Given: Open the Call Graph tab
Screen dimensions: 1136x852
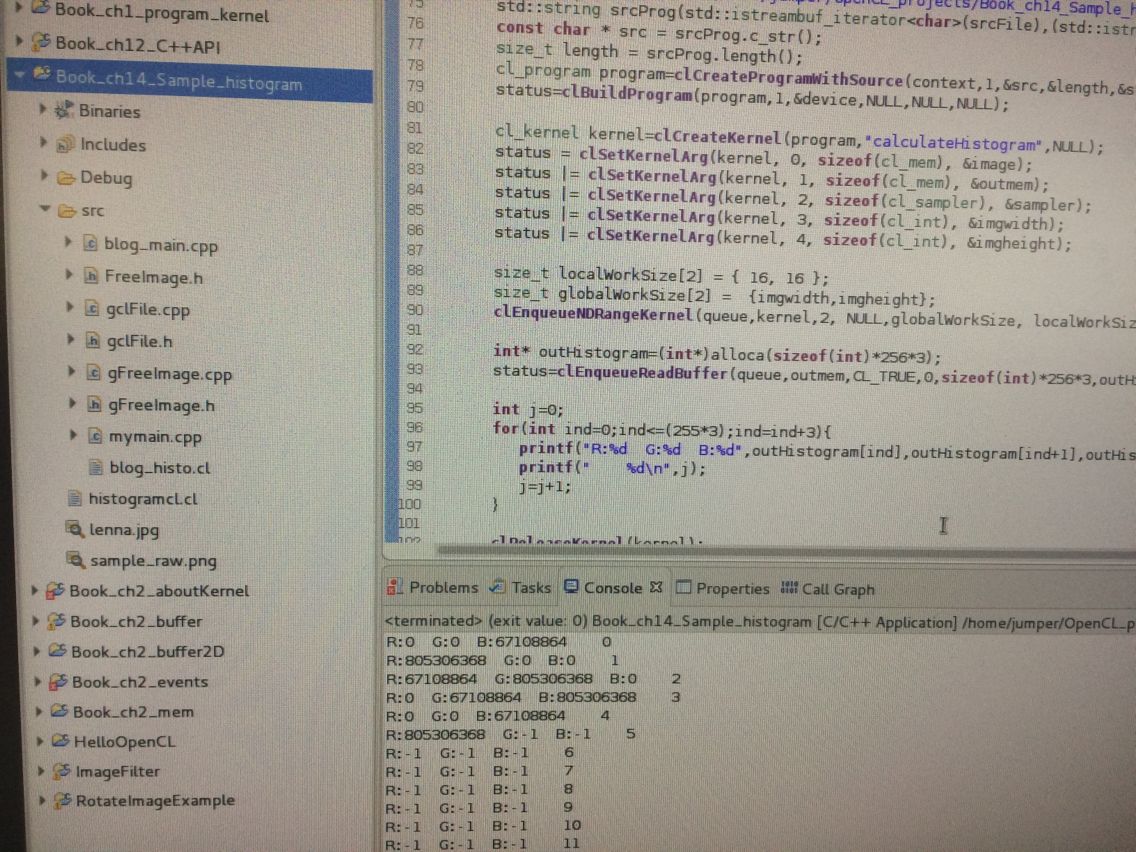Looking at the screenshot, I should click(x=827, y=589).
